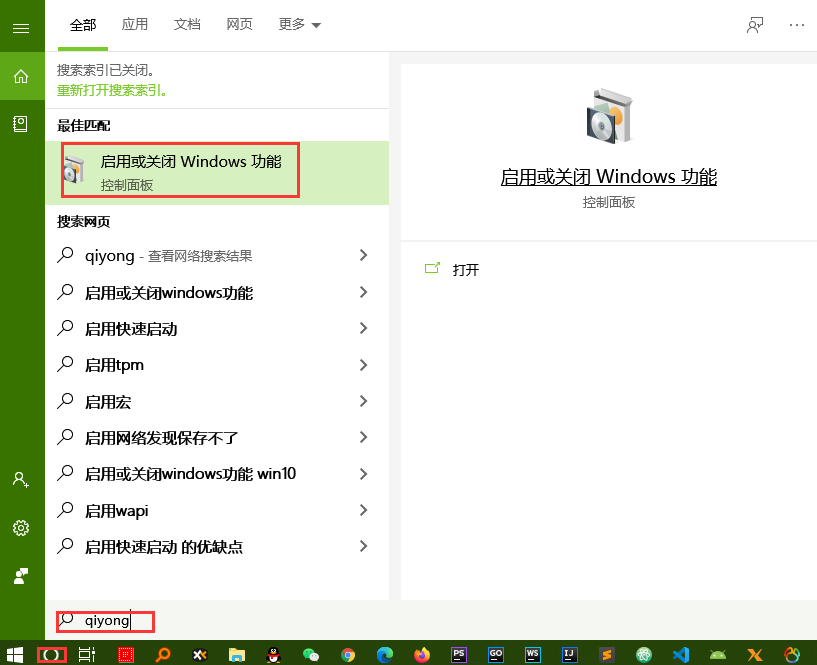The image size is (817, 665).
Task: Open QQ penguin icon in taskbar
Action: 273,655
